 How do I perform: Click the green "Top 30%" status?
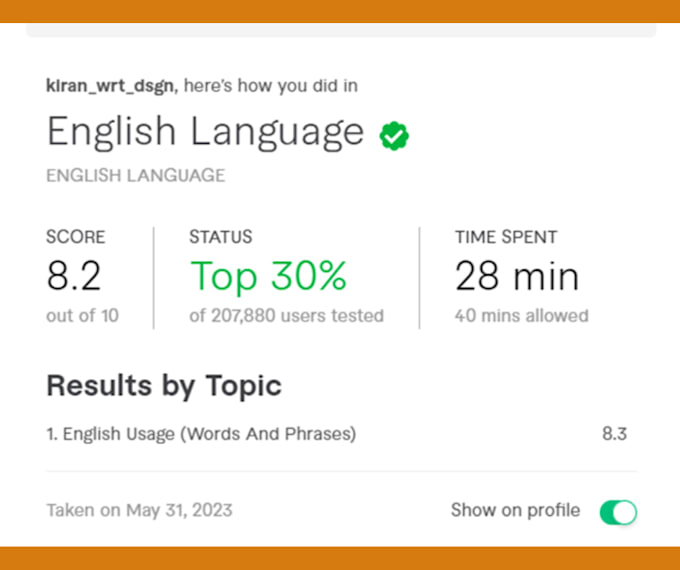(x=268, y=276)
